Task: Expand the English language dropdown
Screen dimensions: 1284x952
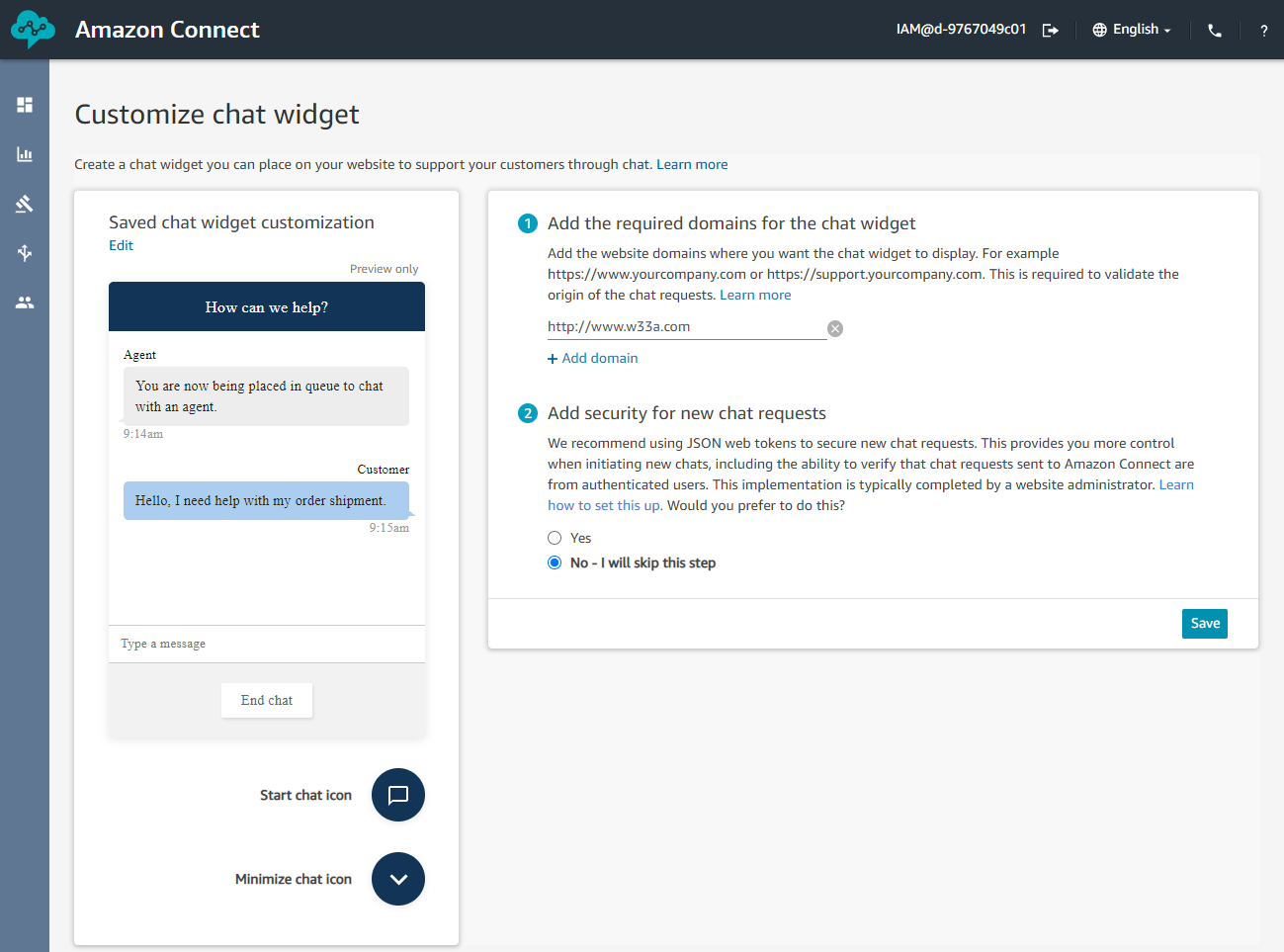Action: click(x=1132, y=30)
